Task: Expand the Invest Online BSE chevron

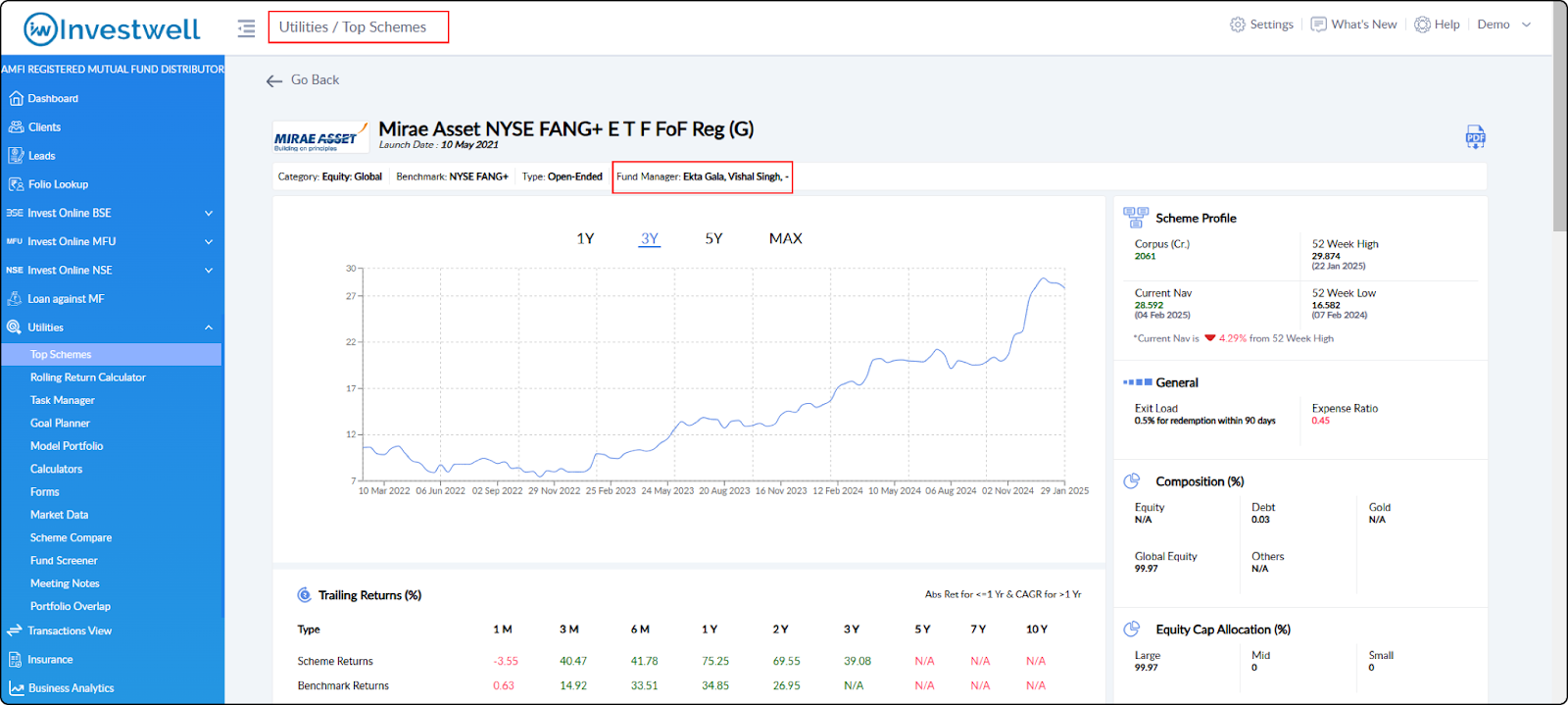Action: (209, 213)
